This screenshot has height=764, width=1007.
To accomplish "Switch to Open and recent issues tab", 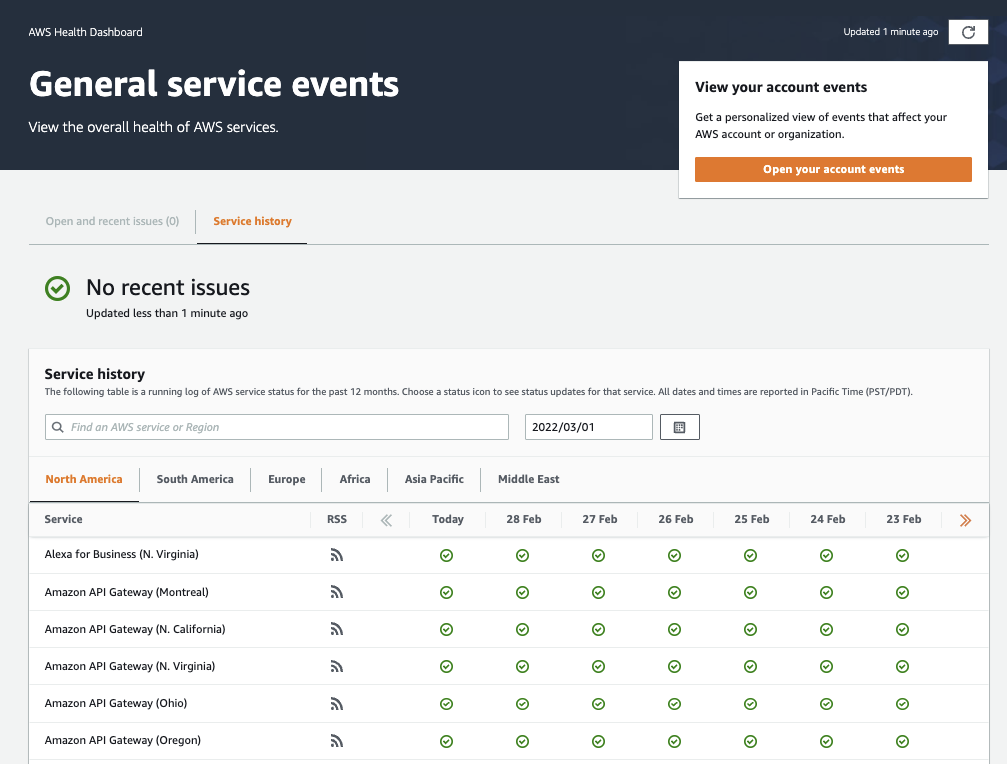I will click(x=112, y=221).
